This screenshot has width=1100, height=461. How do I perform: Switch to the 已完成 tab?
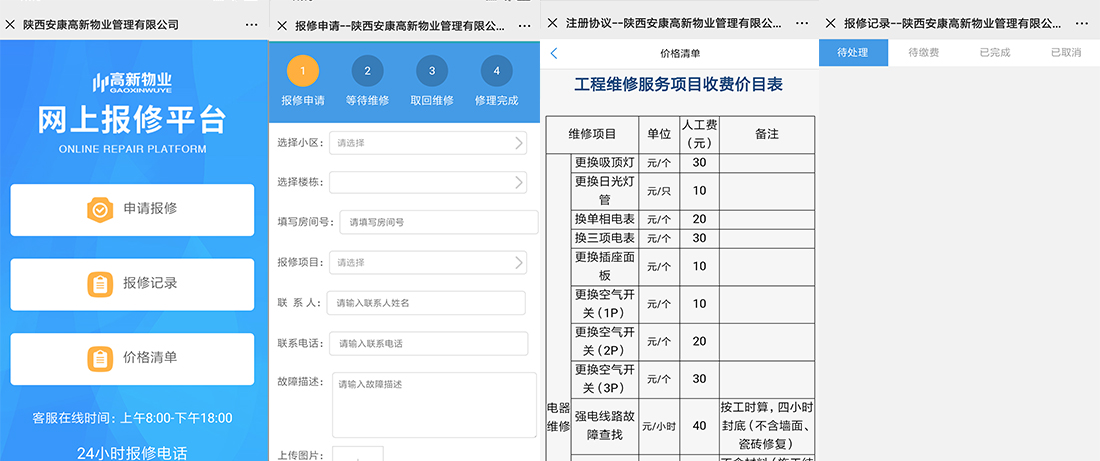pos(994,52)
